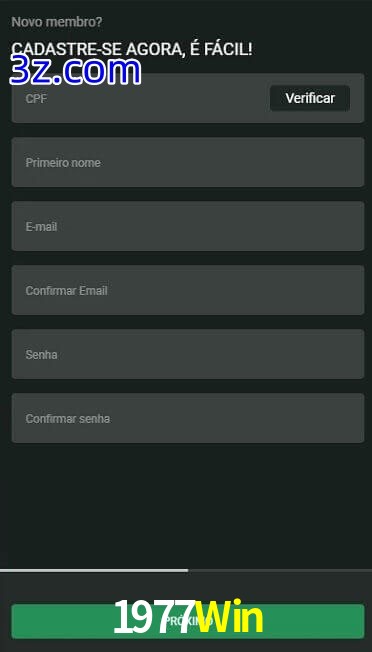Click the 'Confirmar Email' placeholder text
Viewport: 372px width, 652px height.
[x=67, y=291]
